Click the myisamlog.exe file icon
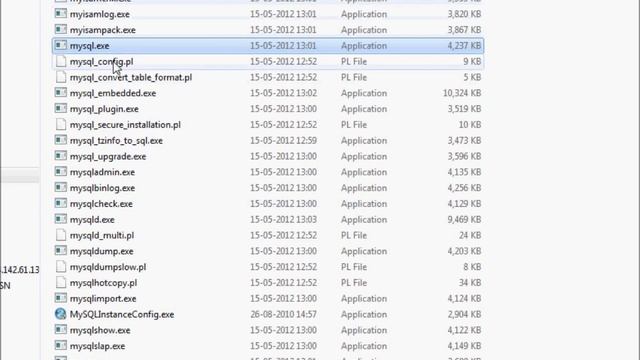Image resolution: width=640 pixels, height=360 pixels. 60,14
